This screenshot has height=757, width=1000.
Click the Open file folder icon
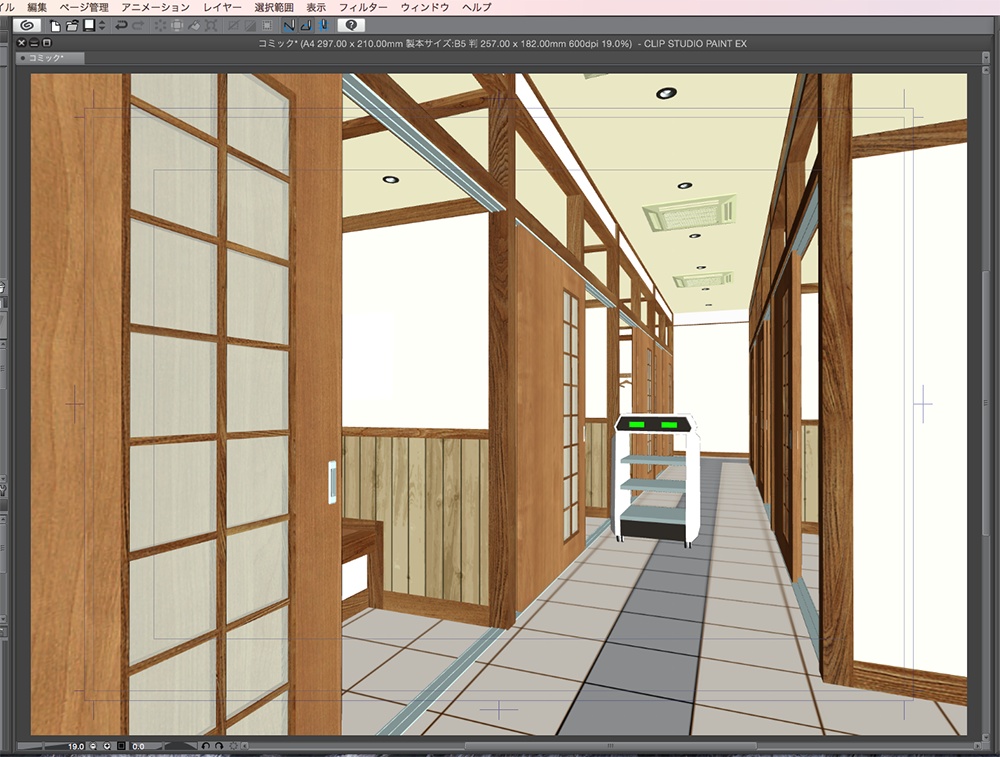tap(72, 25)
